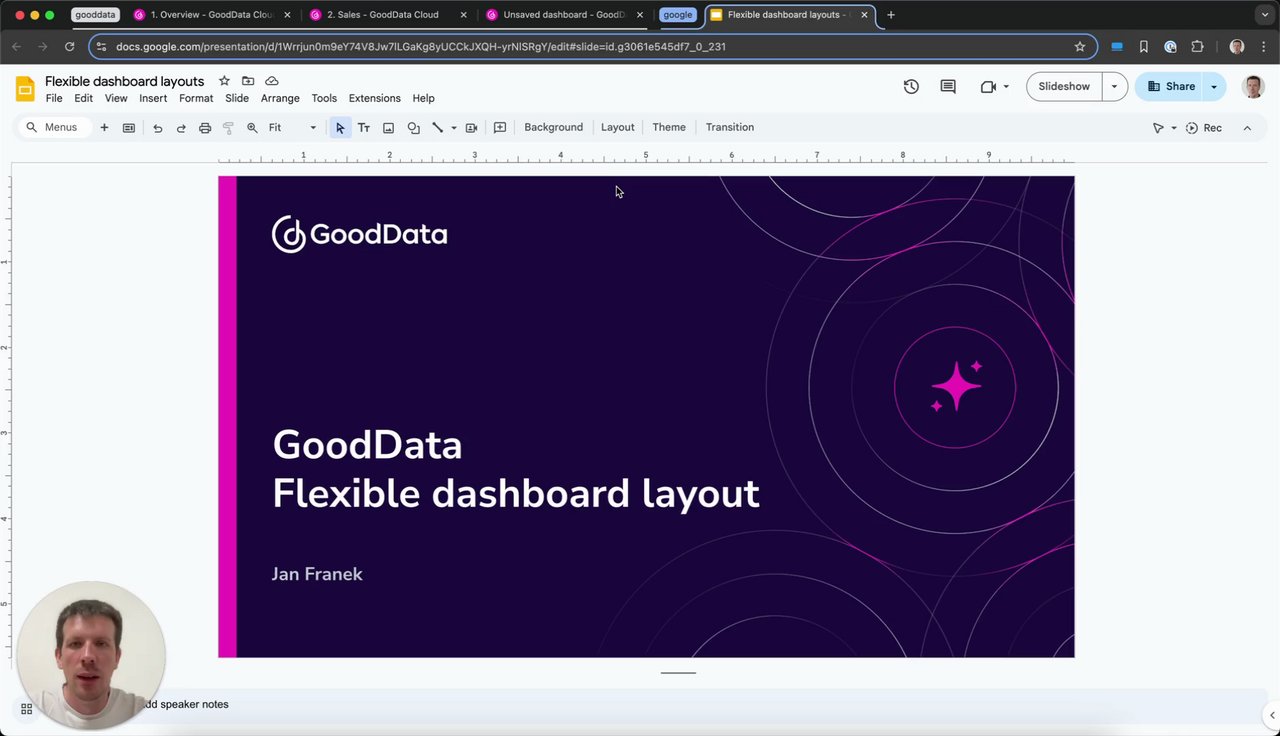Open the Chrome extensions puzzle icon

pos(1197,47)
